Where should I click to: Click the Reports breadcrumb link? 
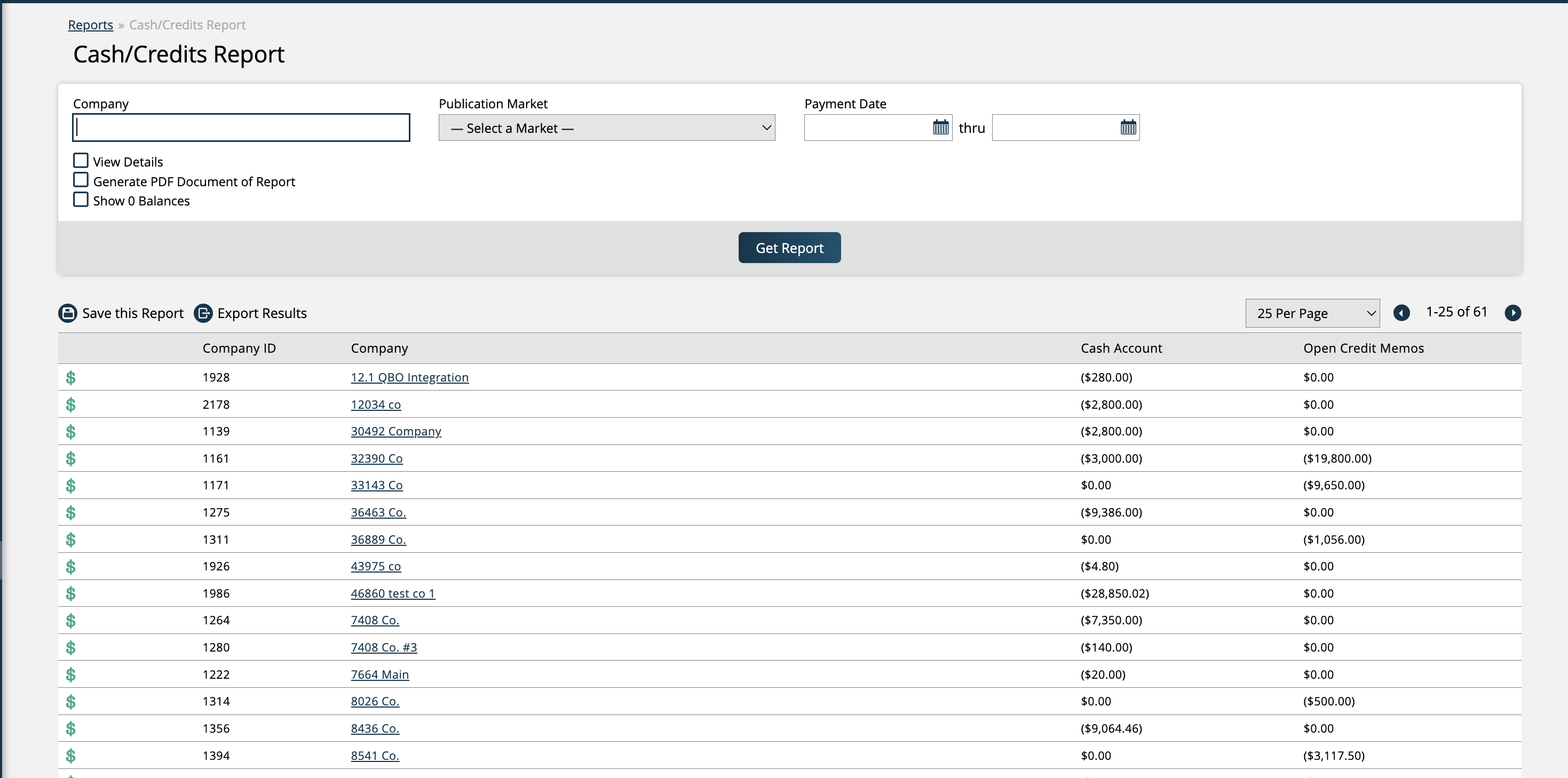point(90,25)
